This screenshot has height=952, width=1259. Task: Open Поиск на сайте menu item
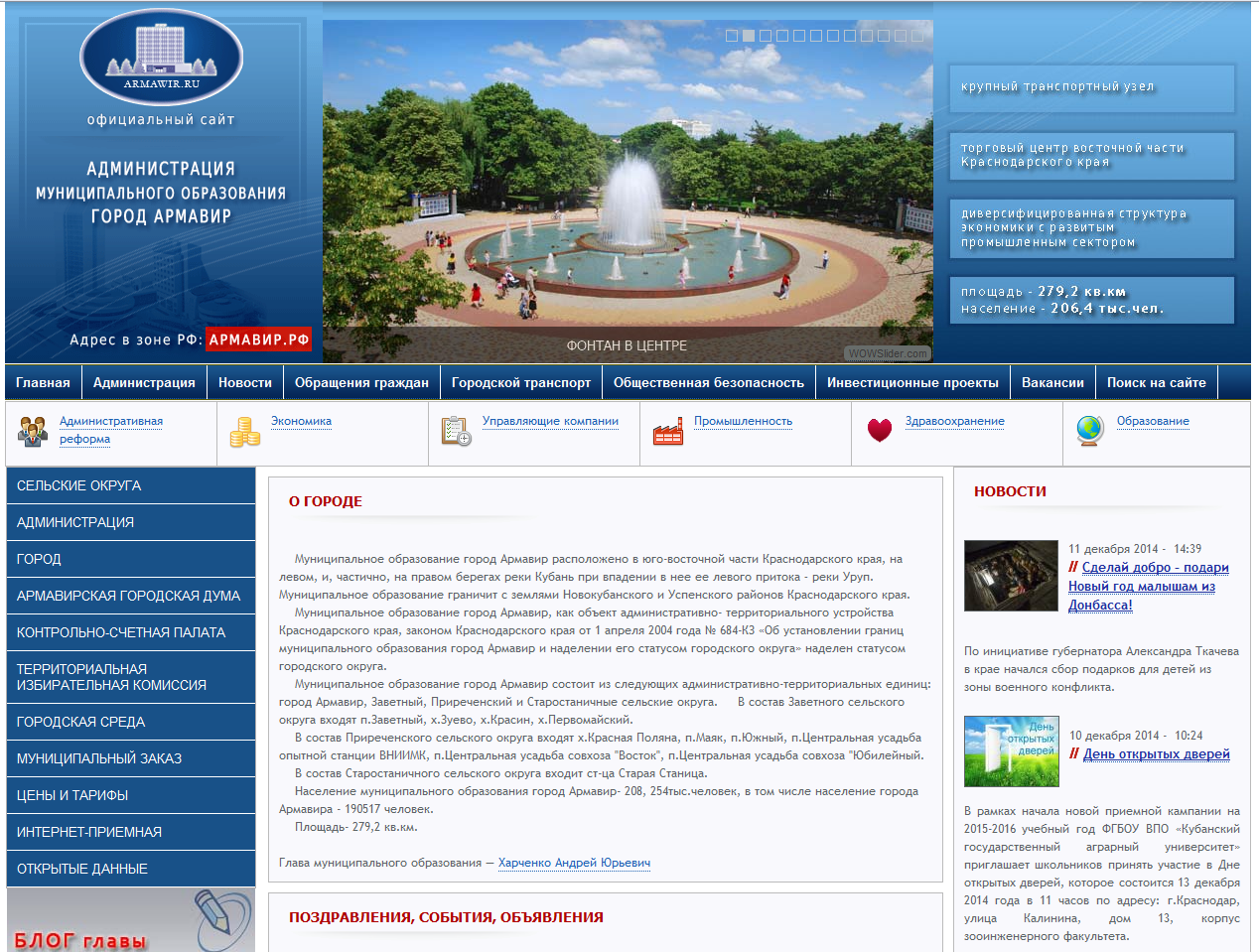tap(1157, 382)
